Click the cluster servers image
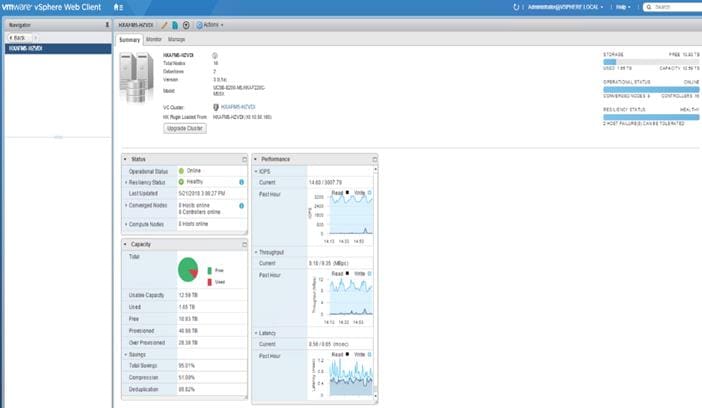 137,77
